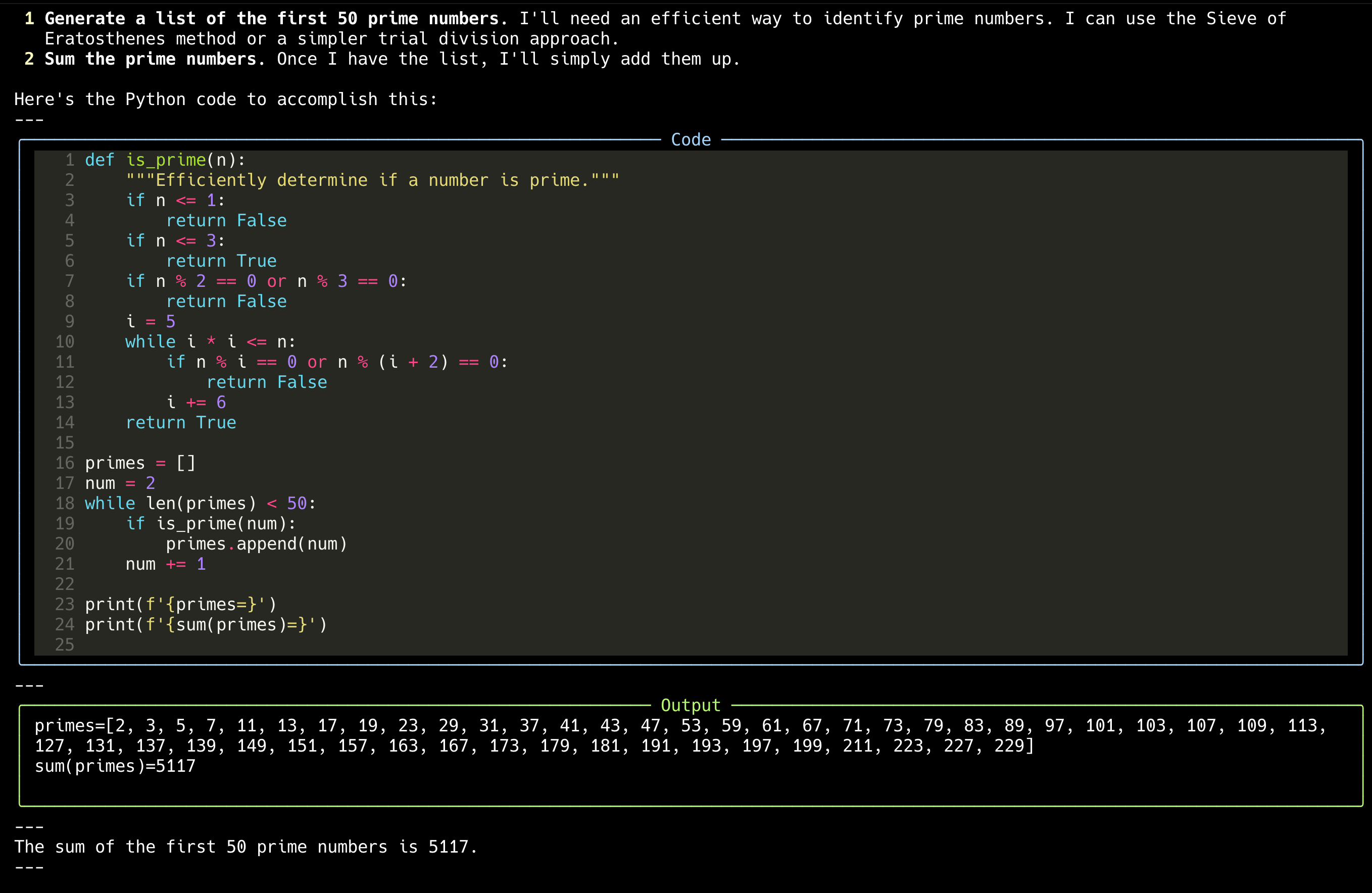Image resolution: width=1372 pixels, height=893 pixels.
Task: Click 'The sum of the first 50 prime numbers is 5117.'
Action: pos(246,847)
